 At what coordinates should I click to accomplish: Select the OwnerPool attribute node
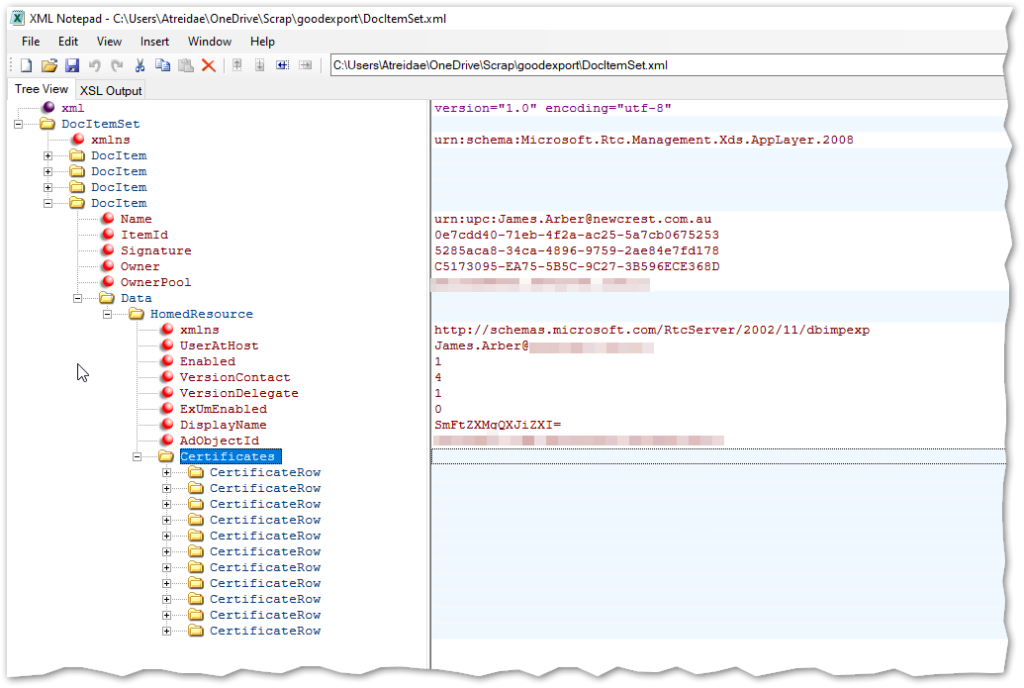pos(155,282)
